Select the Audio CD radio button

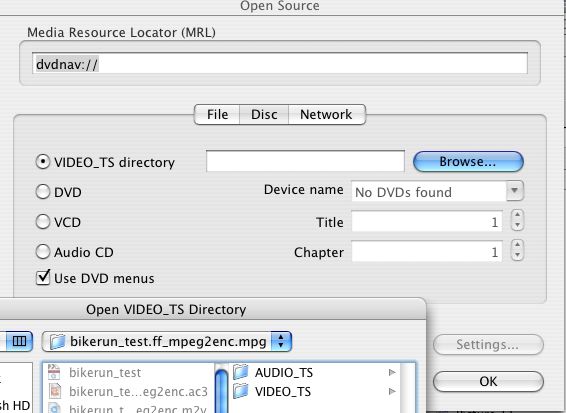[x=43, y=252]
